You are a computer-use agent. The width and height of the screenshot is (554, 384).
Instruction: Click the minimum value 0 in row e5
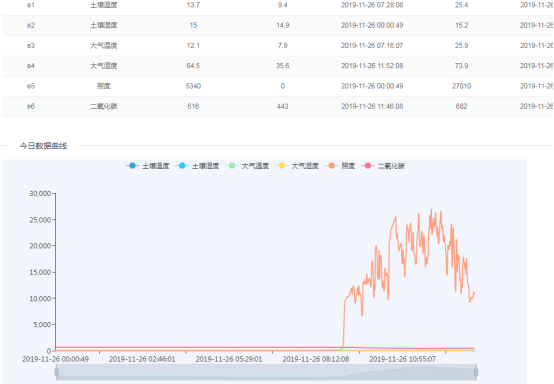pos(283,86)
